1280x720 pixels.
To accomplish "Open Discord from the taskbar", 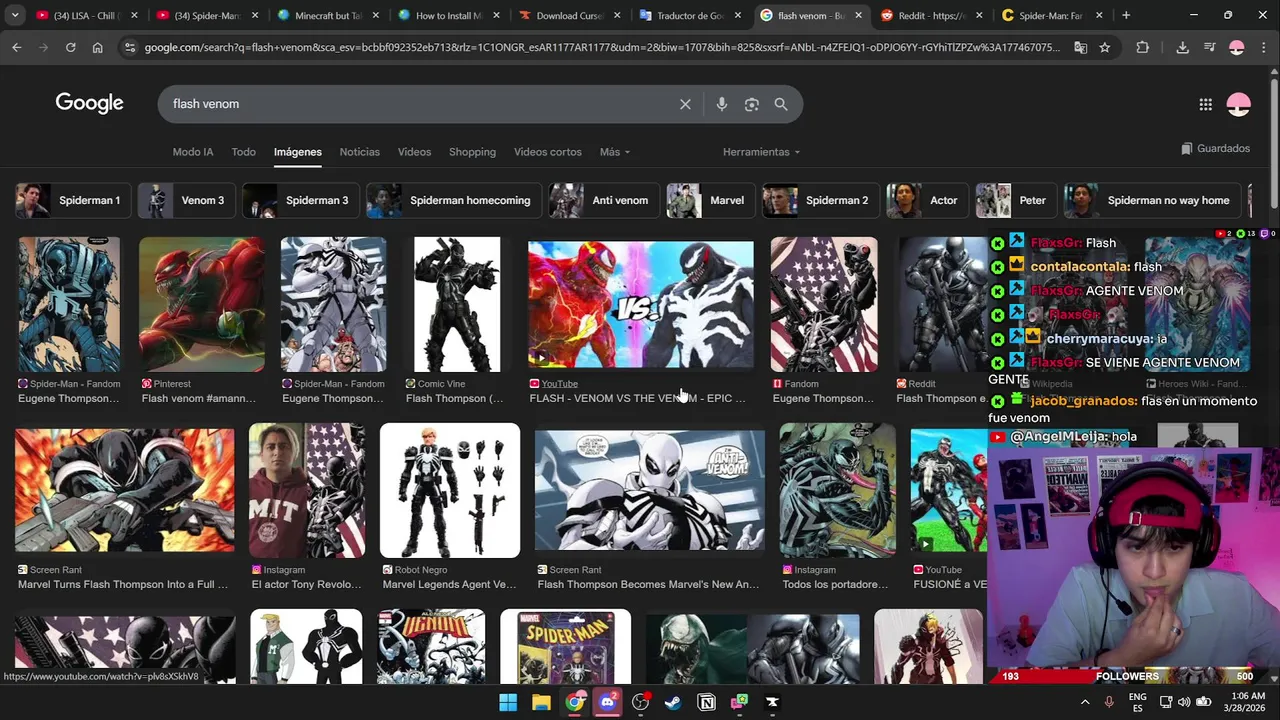I will 607,702.
